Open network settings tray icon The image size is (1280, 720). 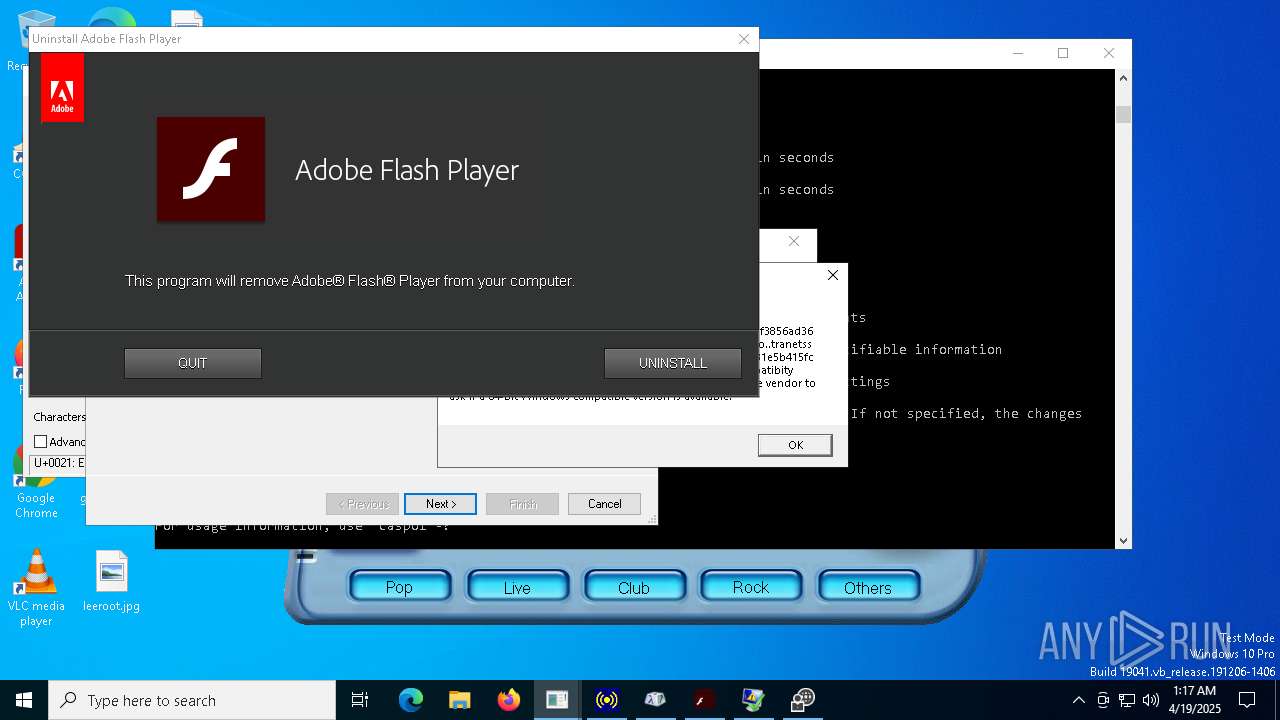click(x=1127, y=700)
